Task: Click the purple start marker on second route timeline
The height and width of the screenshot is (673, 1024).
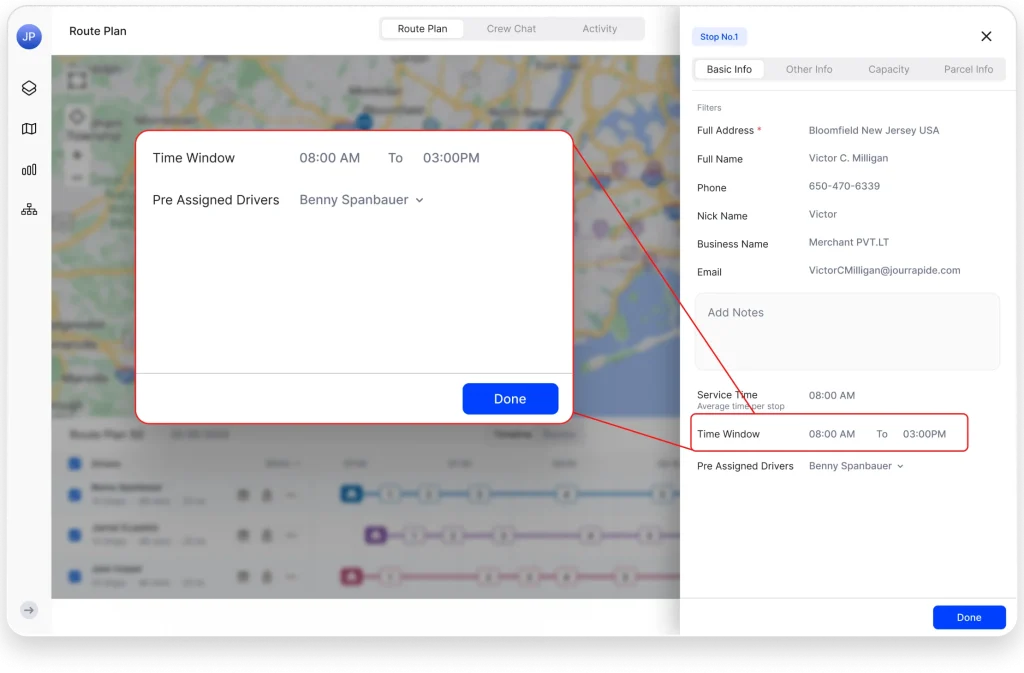Action: [376, 535]
